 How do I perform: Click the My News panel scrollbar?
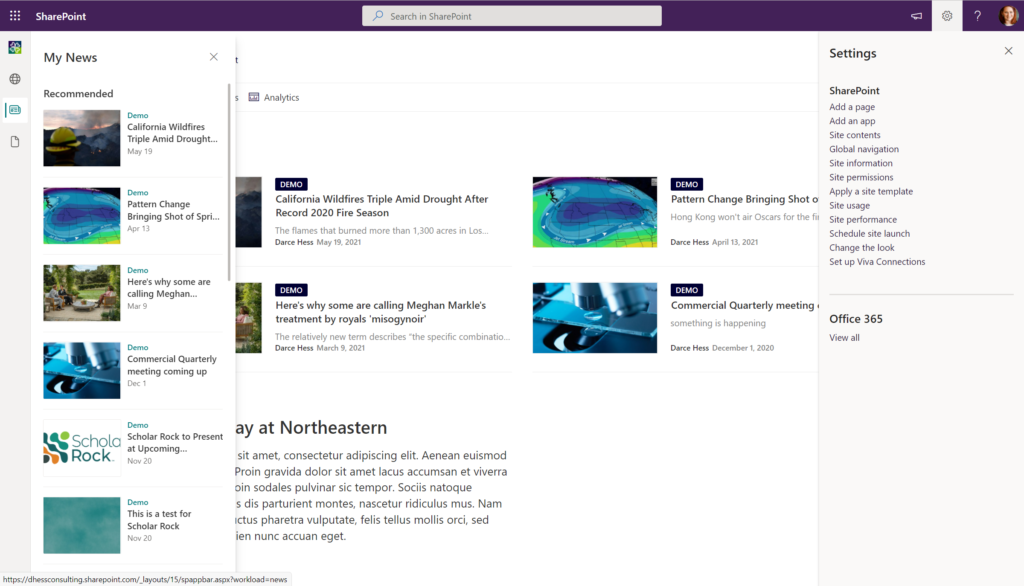(x=229, y=183)
